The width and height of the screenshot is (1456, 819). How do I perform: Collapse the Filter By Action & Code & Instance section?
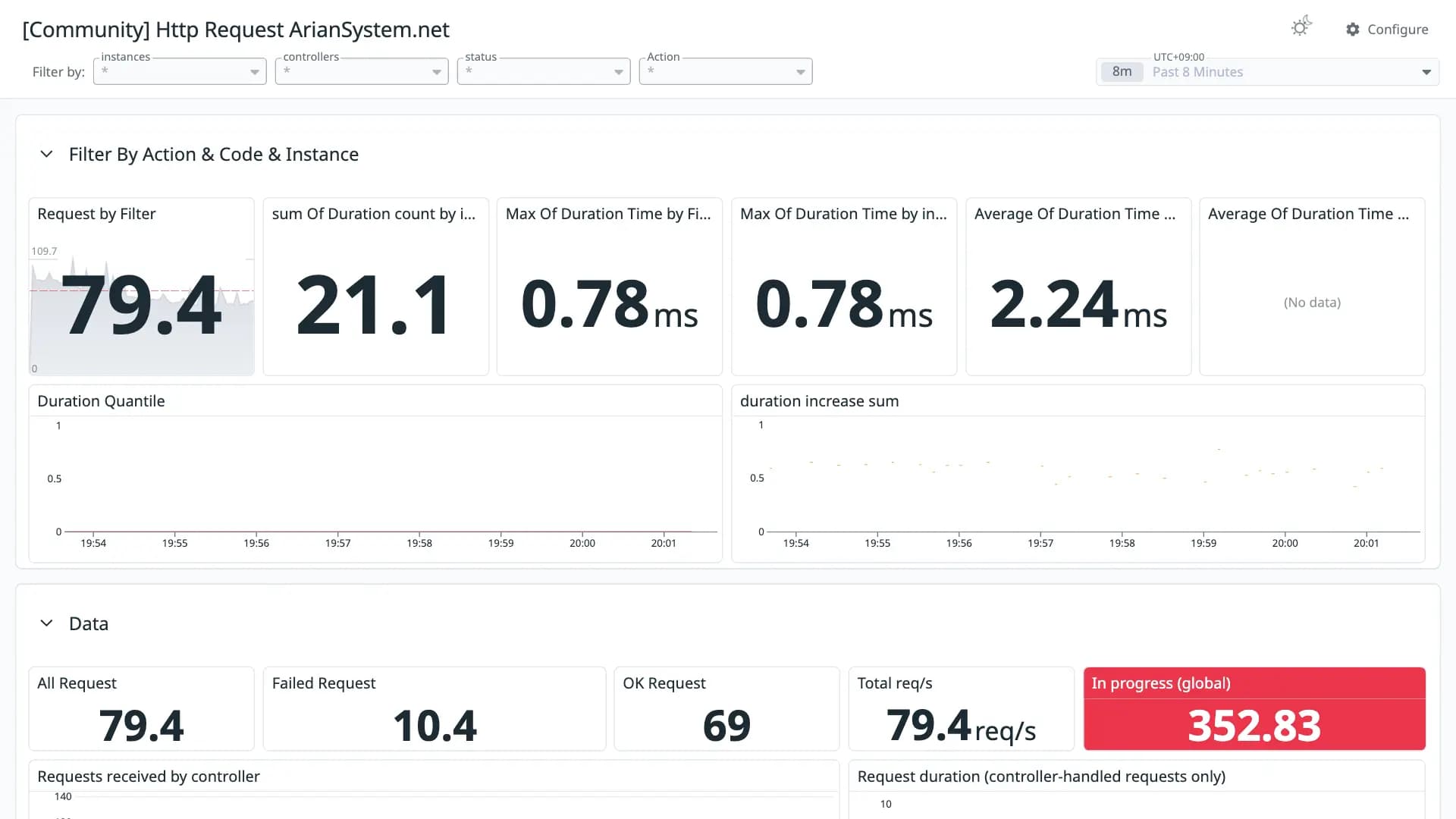[46, 154]
